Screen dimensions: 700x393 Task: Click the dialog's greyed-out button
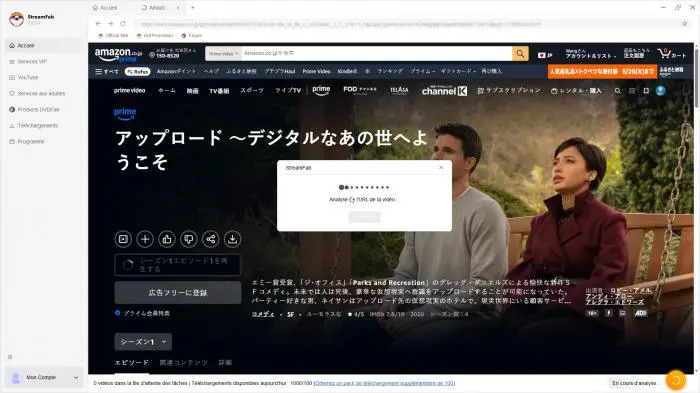click(364, 217)
